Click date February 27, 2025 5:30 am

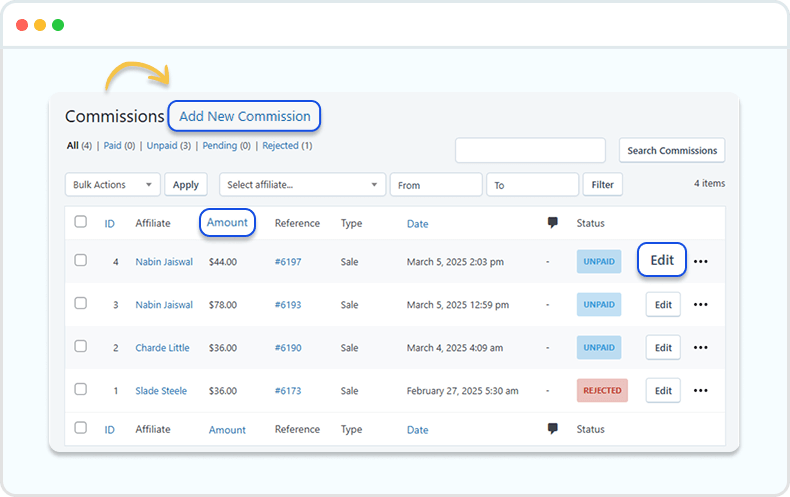[x=462, y=391]
